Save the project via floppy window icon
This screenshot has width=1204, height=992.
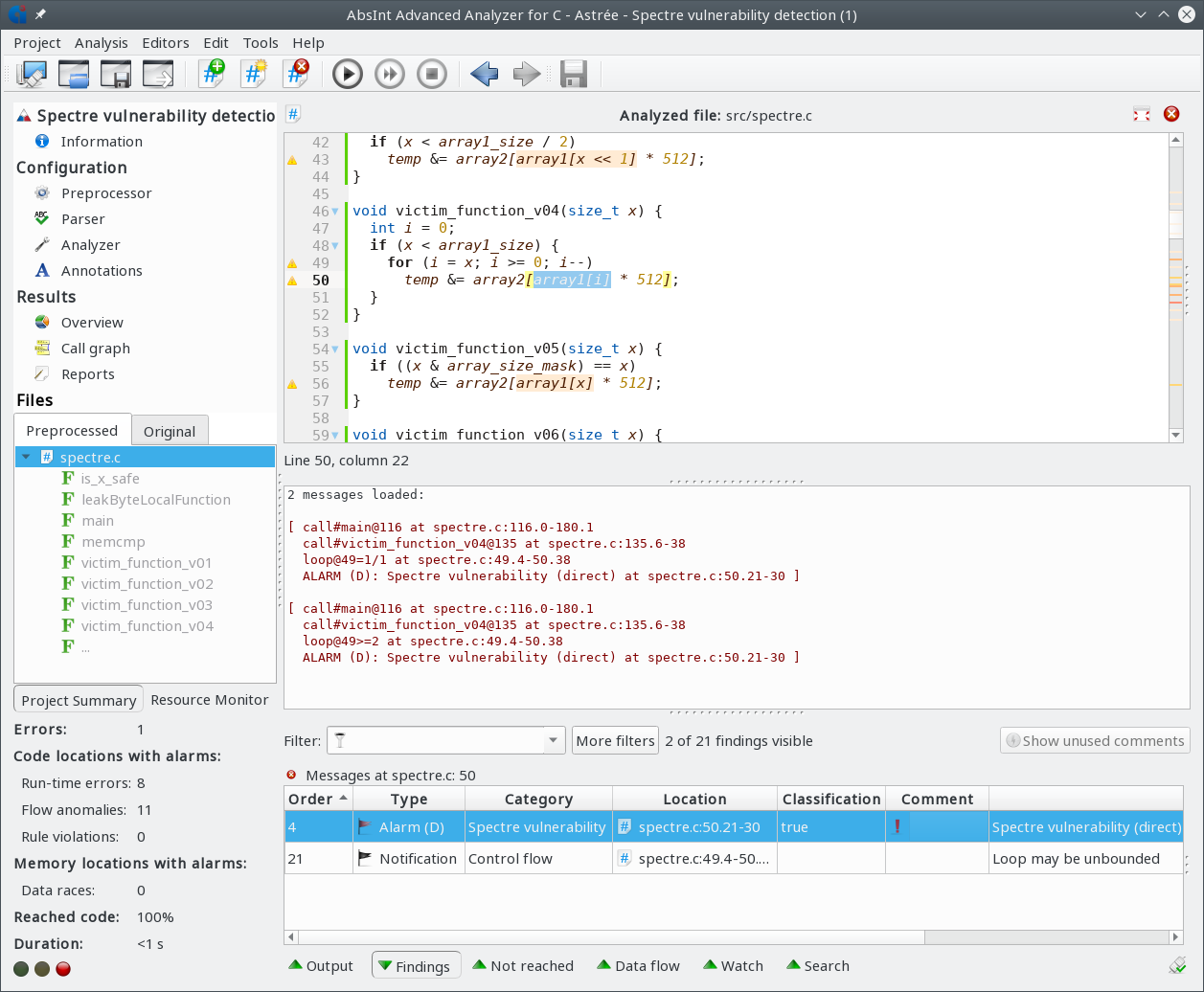click(x=115, y=74)
